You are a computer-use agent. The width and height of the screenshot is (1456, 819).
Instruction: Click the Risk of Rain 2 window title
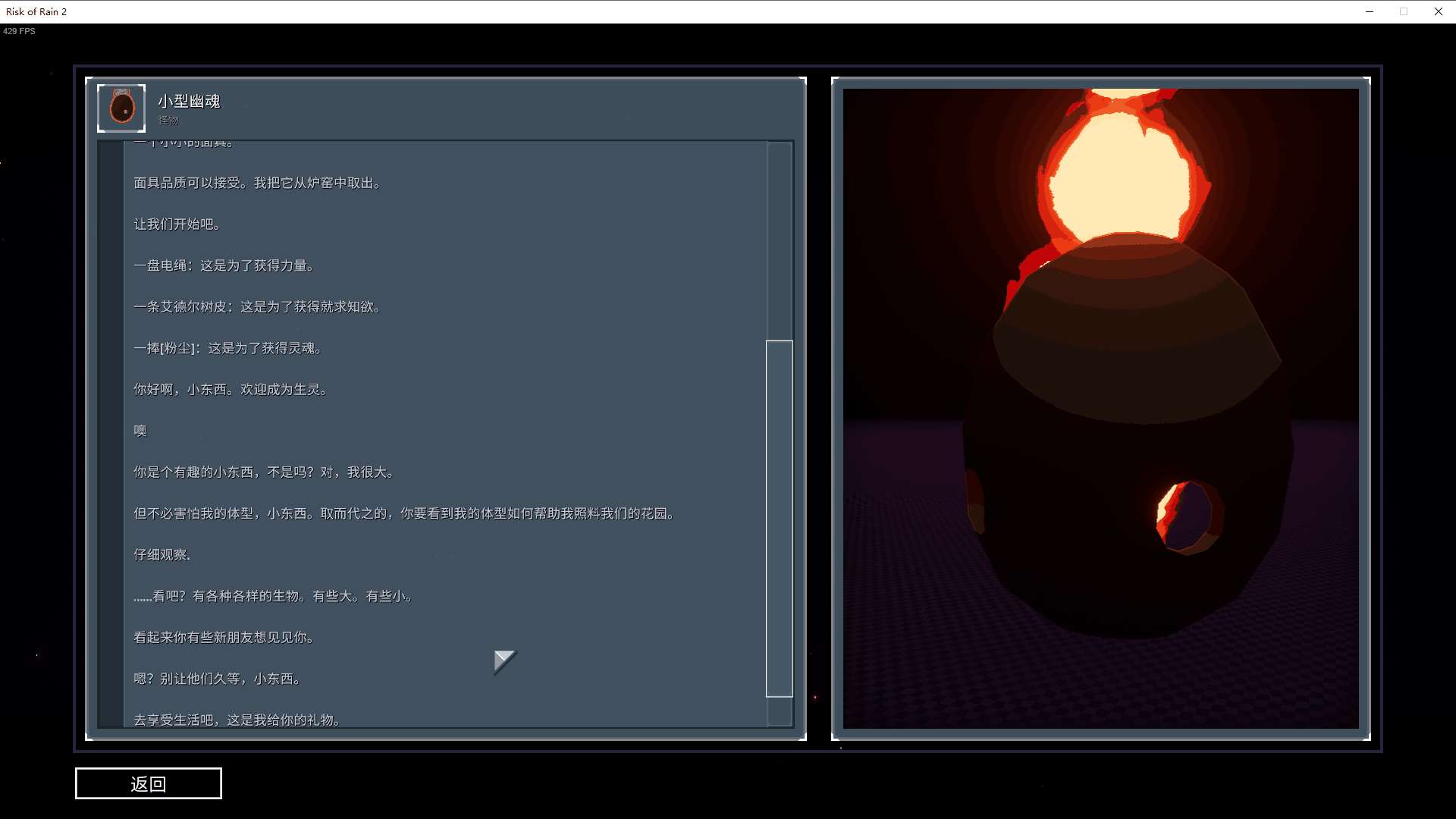click(x=36, y=11)
